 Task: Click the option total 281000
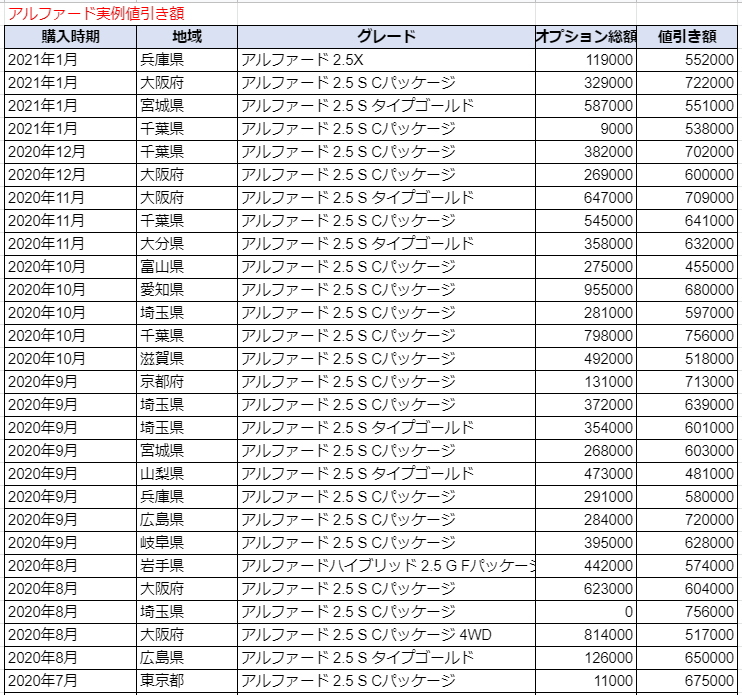(586, 313)
